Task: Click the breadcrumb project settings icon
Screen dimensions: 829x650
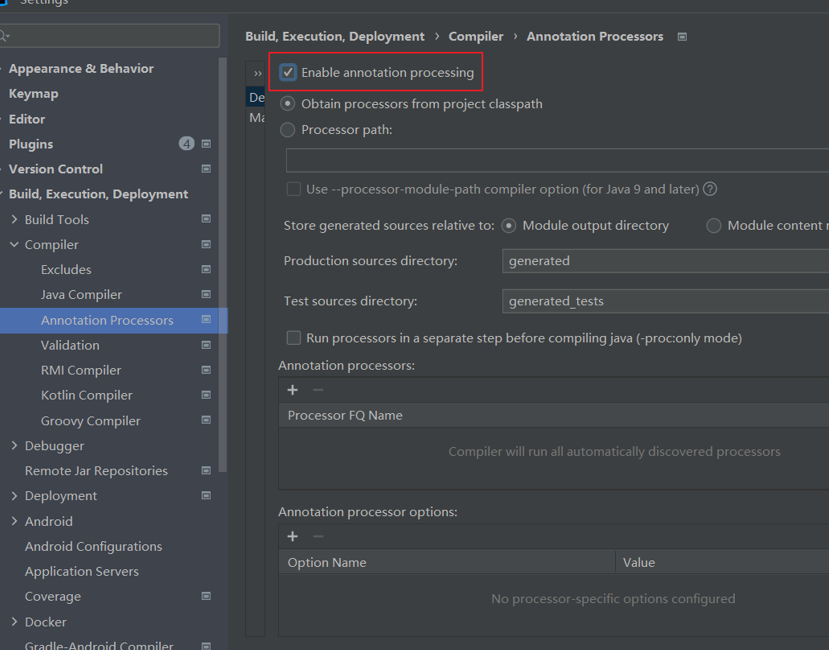Action: (x=682, y=37)
